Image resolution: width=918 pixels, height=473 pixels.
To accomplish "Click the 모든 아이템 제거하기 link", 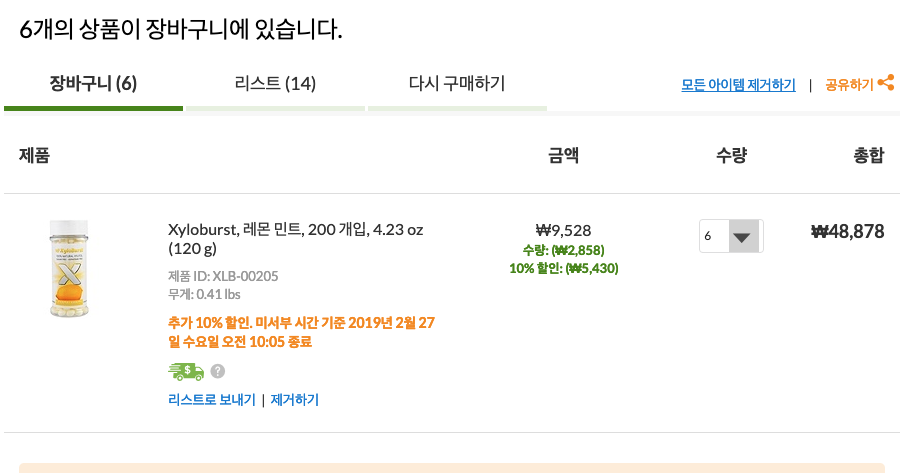I will (738, 85).
